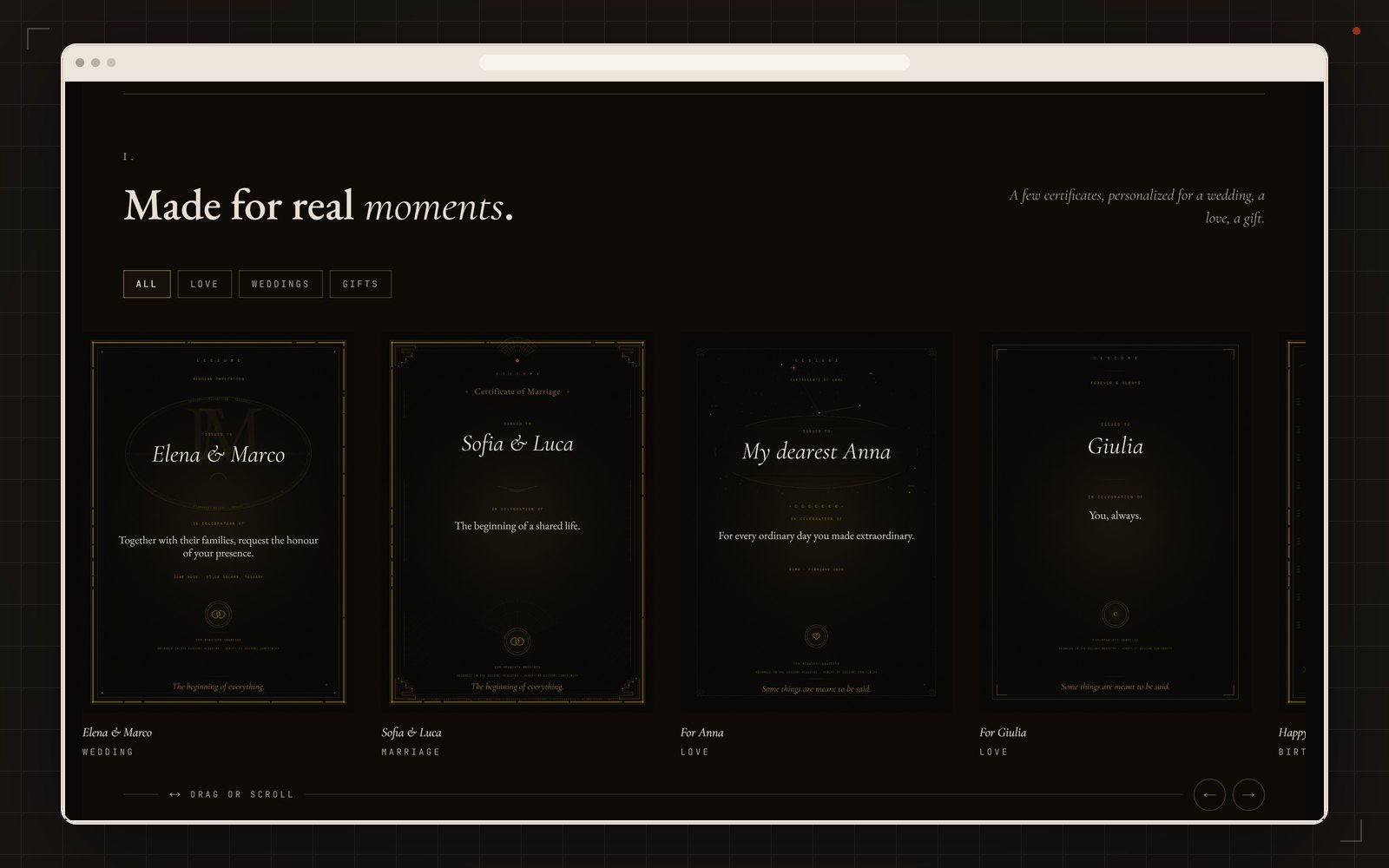The height and width of the screenshot is (868, 1389).
Task: Open the Giulia certificate card
Action: coord(1116,522)
